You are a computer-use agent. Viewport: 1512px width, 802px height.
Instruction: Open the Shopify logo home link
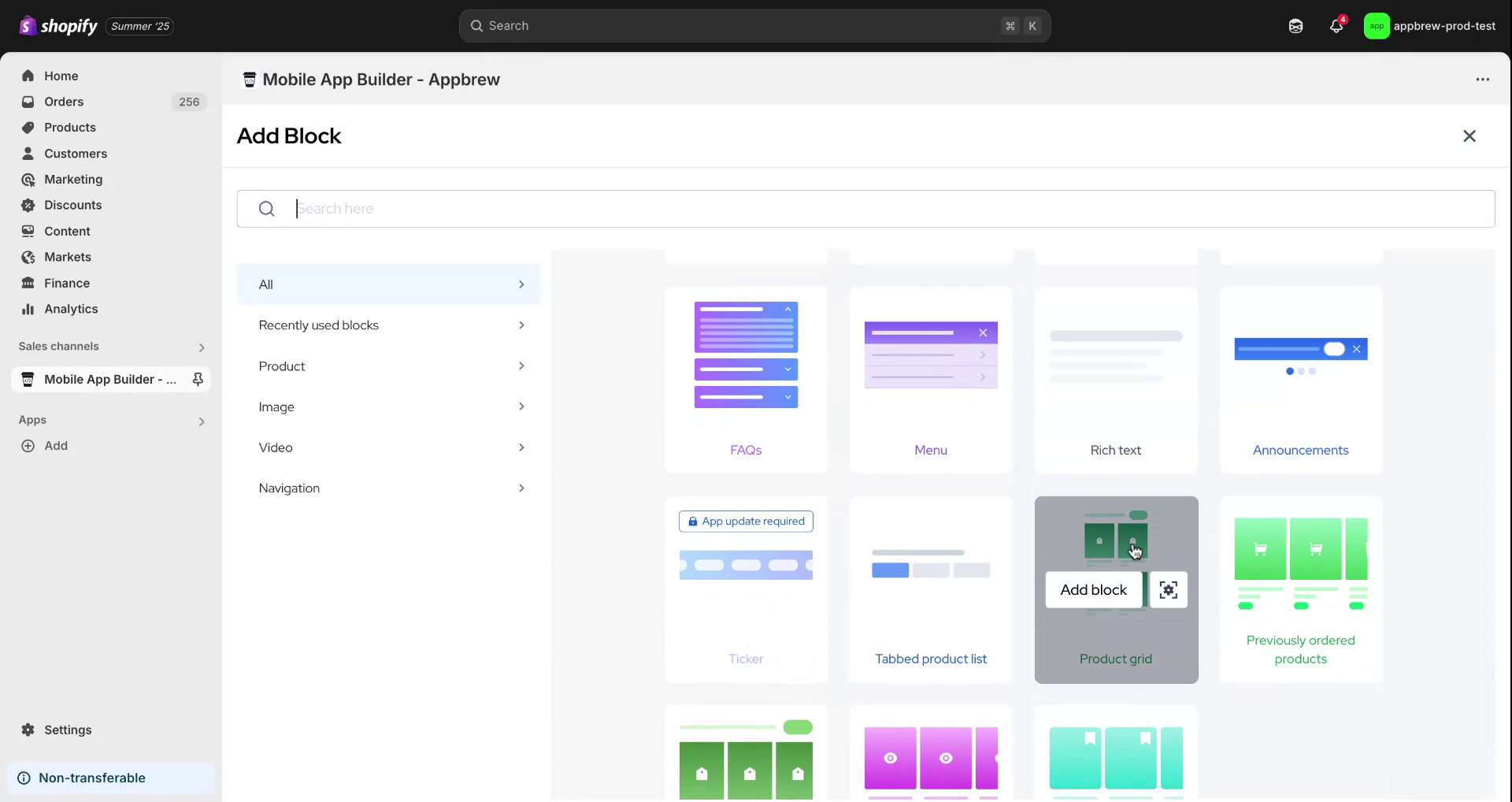pyautogui.click(x=58, y=26)
